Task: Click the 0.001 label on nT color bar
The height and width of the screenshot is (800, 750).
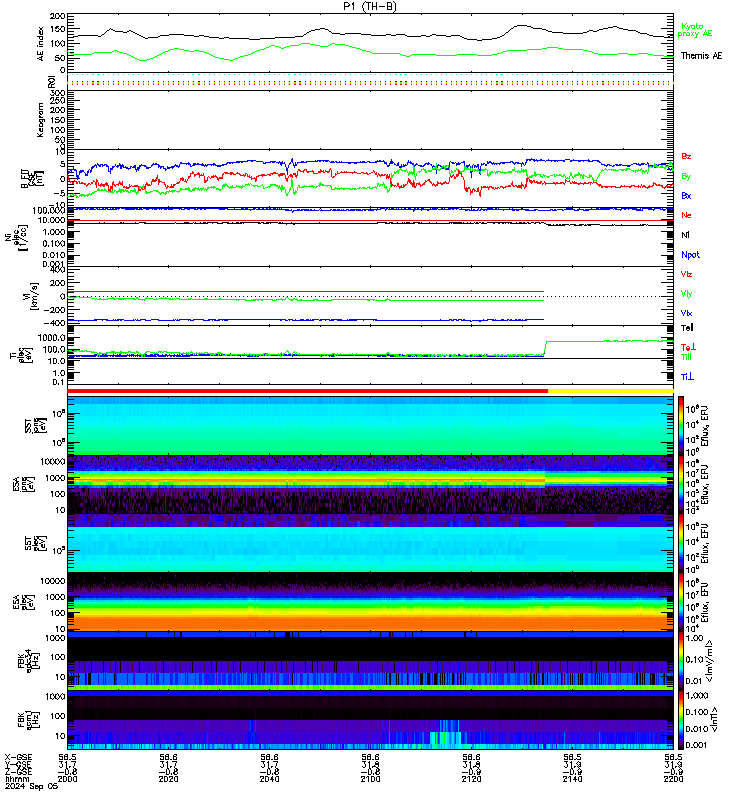Action: (696, 745)
